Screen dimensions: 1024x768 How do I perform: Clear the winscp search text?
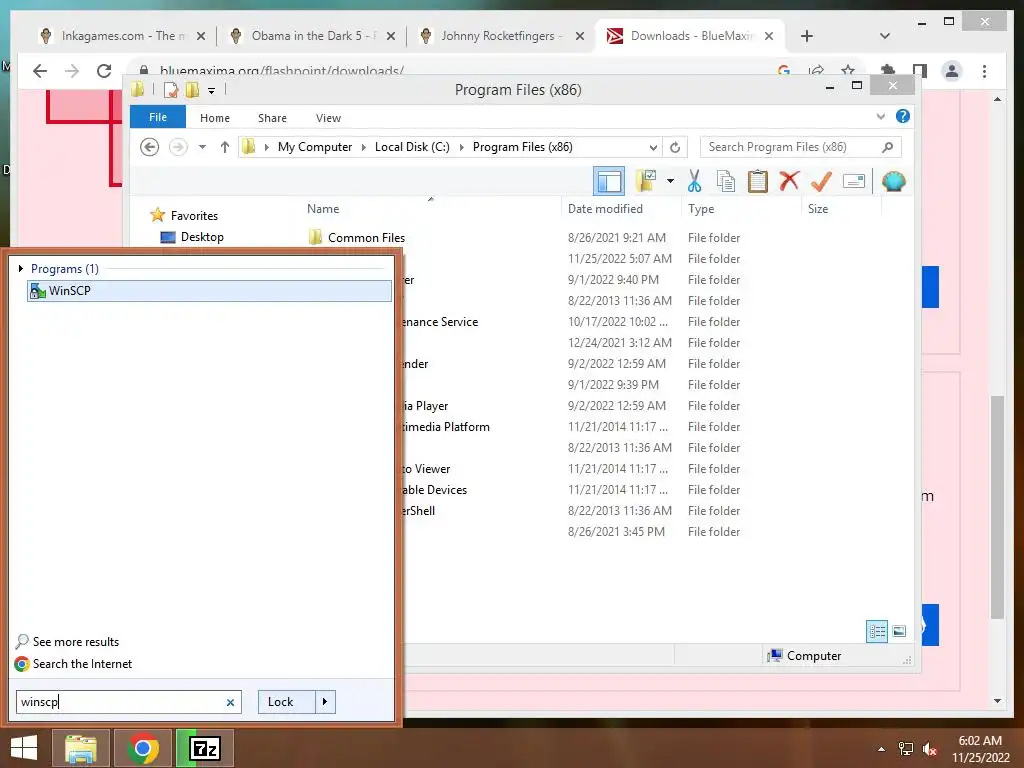click(231, 703)
